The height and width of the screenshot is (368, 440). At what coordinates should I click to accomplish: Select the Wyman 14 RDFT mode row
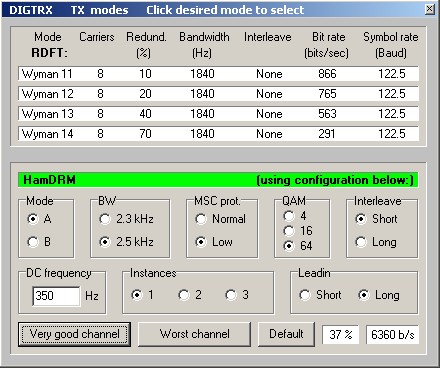(219, 134)
